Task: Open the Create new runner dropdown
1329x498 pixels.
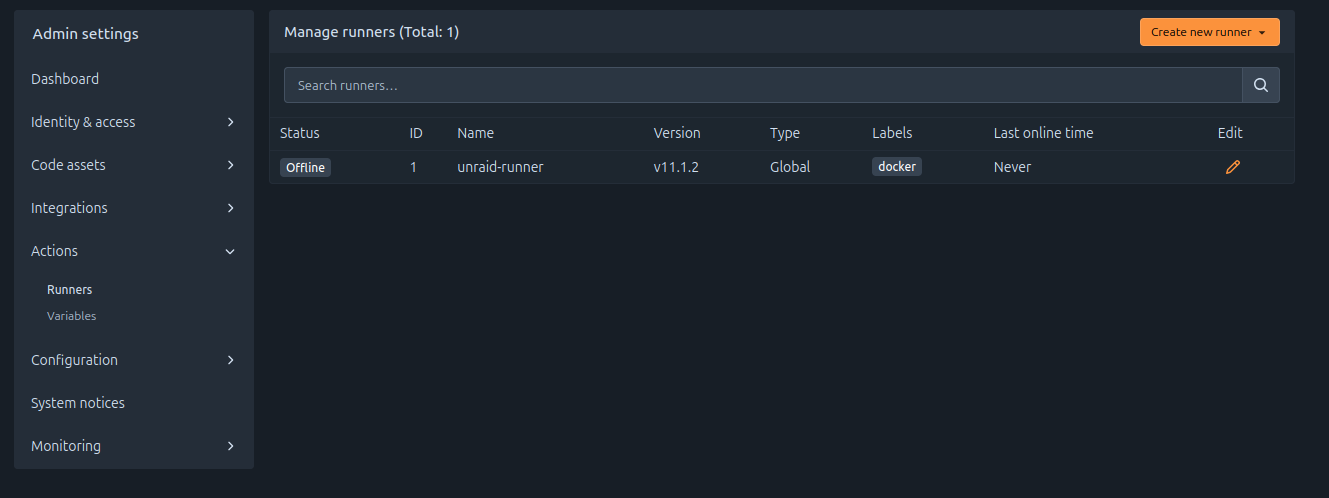Action: (1209, 32)
